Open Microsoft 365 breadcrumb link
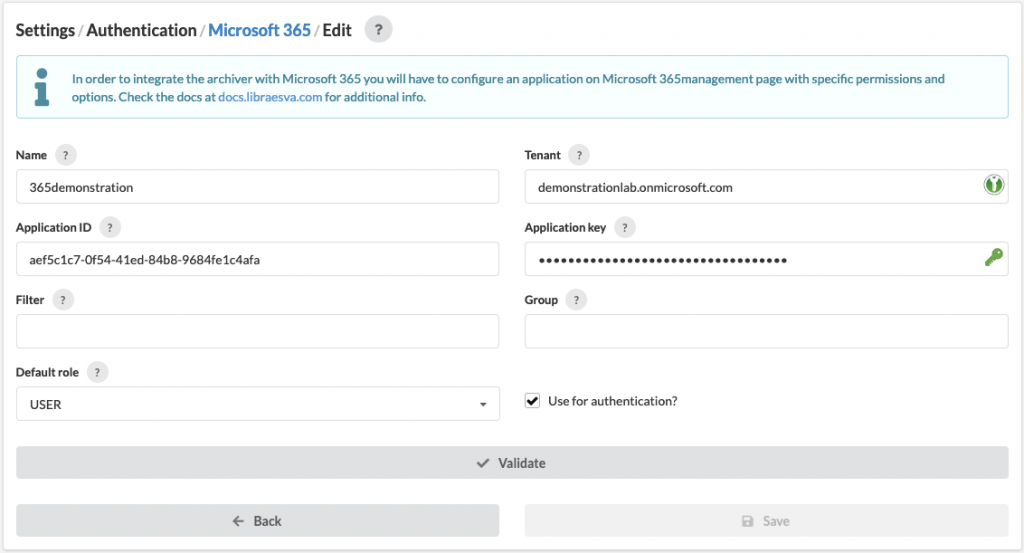 click(259, 30)
